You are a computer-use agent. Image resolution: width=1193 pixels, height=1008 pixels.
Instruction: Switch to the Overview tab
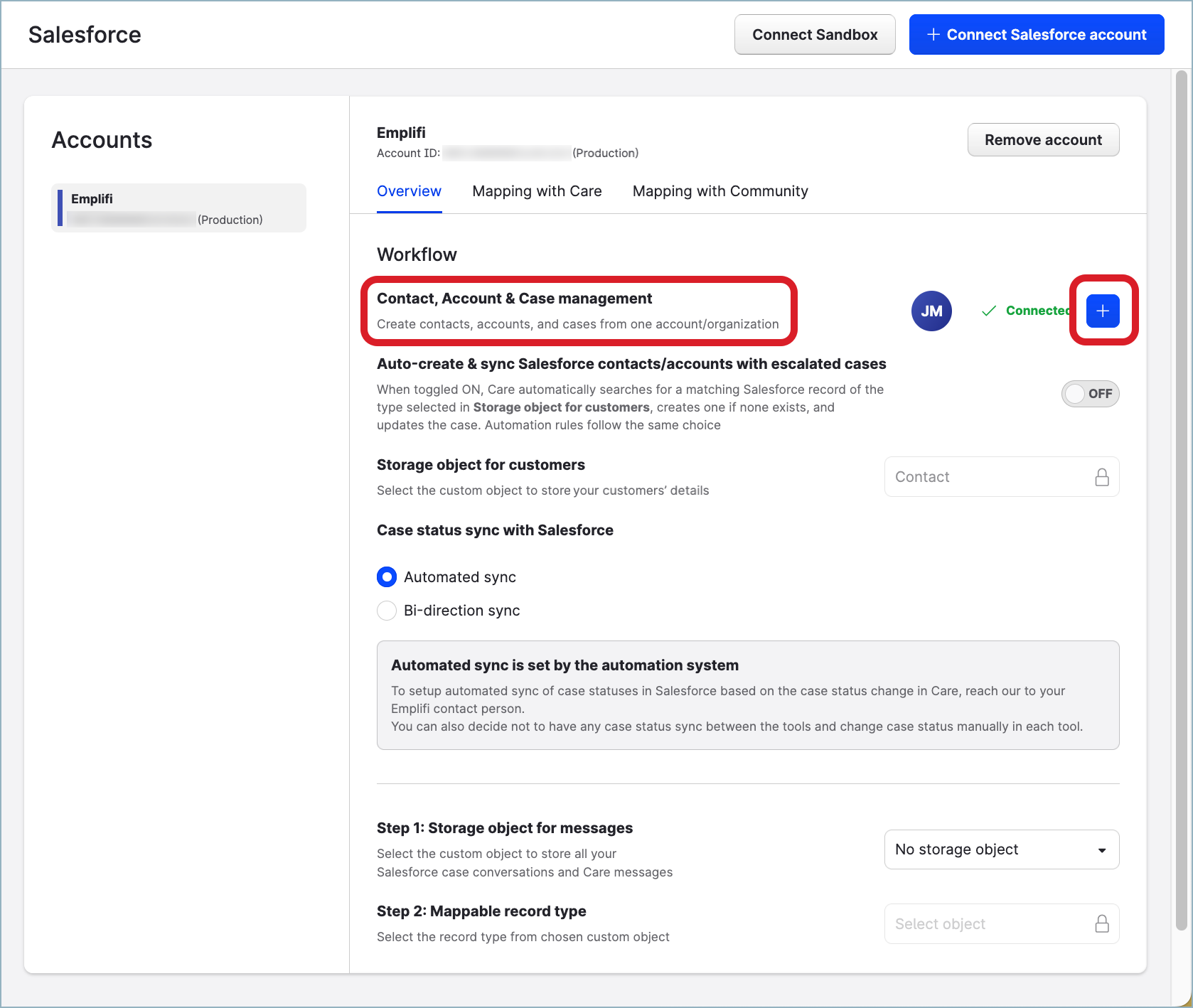[409, 191]
